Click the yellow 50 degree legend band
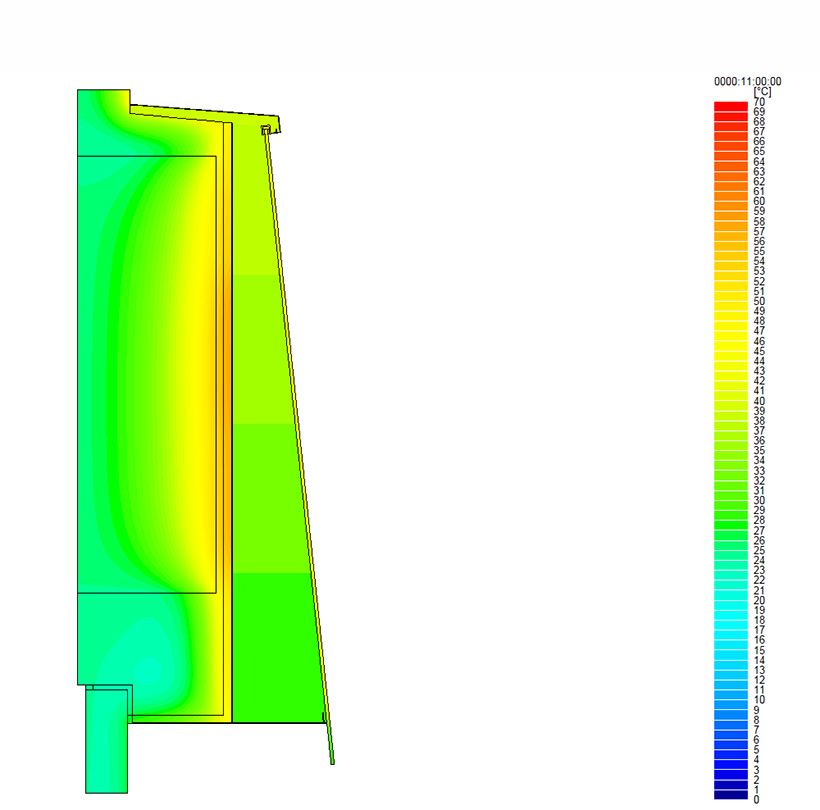 pyautogui.click(x=732, y=302)
